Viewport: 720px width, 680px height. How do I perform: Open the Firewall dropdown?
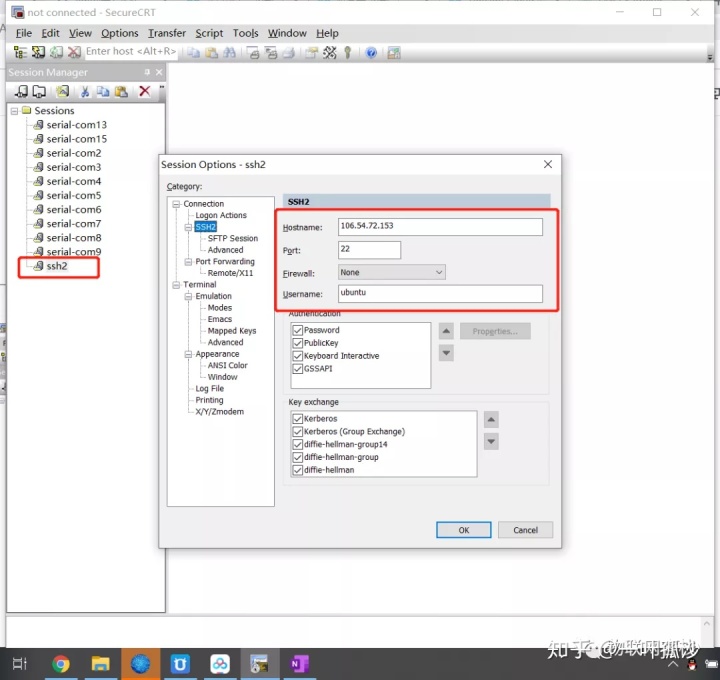[392, 272]
